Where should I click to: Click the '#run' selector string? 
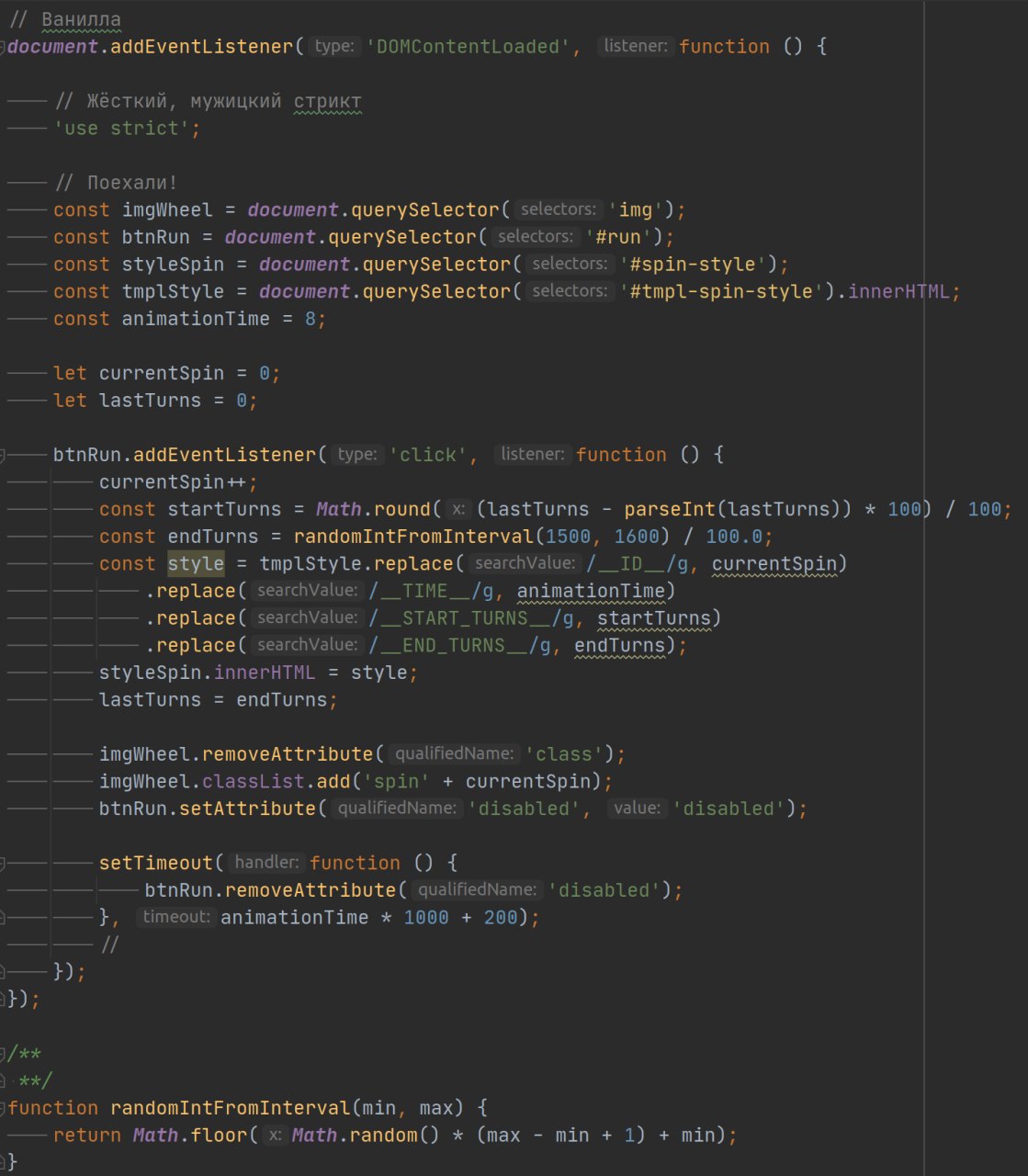(617, 237)
